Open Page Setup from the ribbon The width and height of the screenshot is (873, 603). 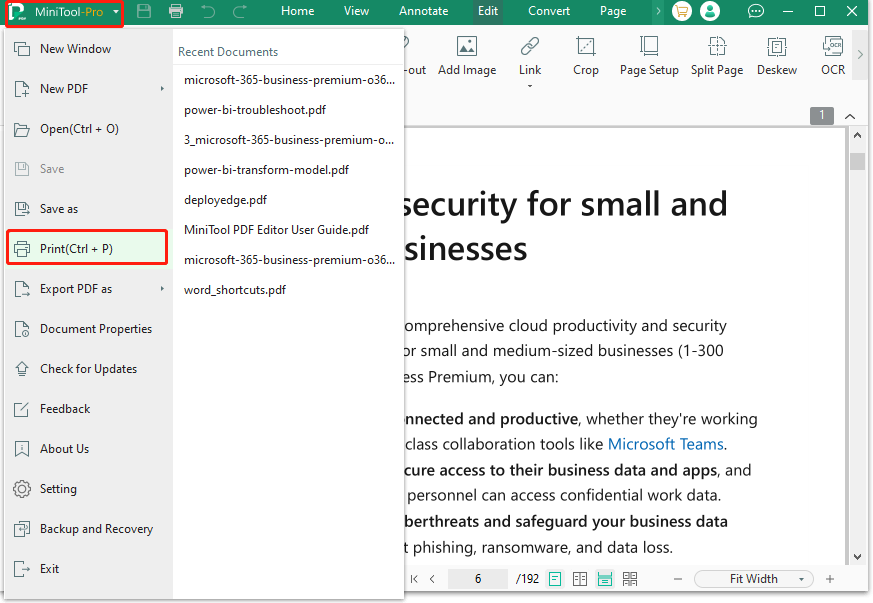[x=649, y=47]
